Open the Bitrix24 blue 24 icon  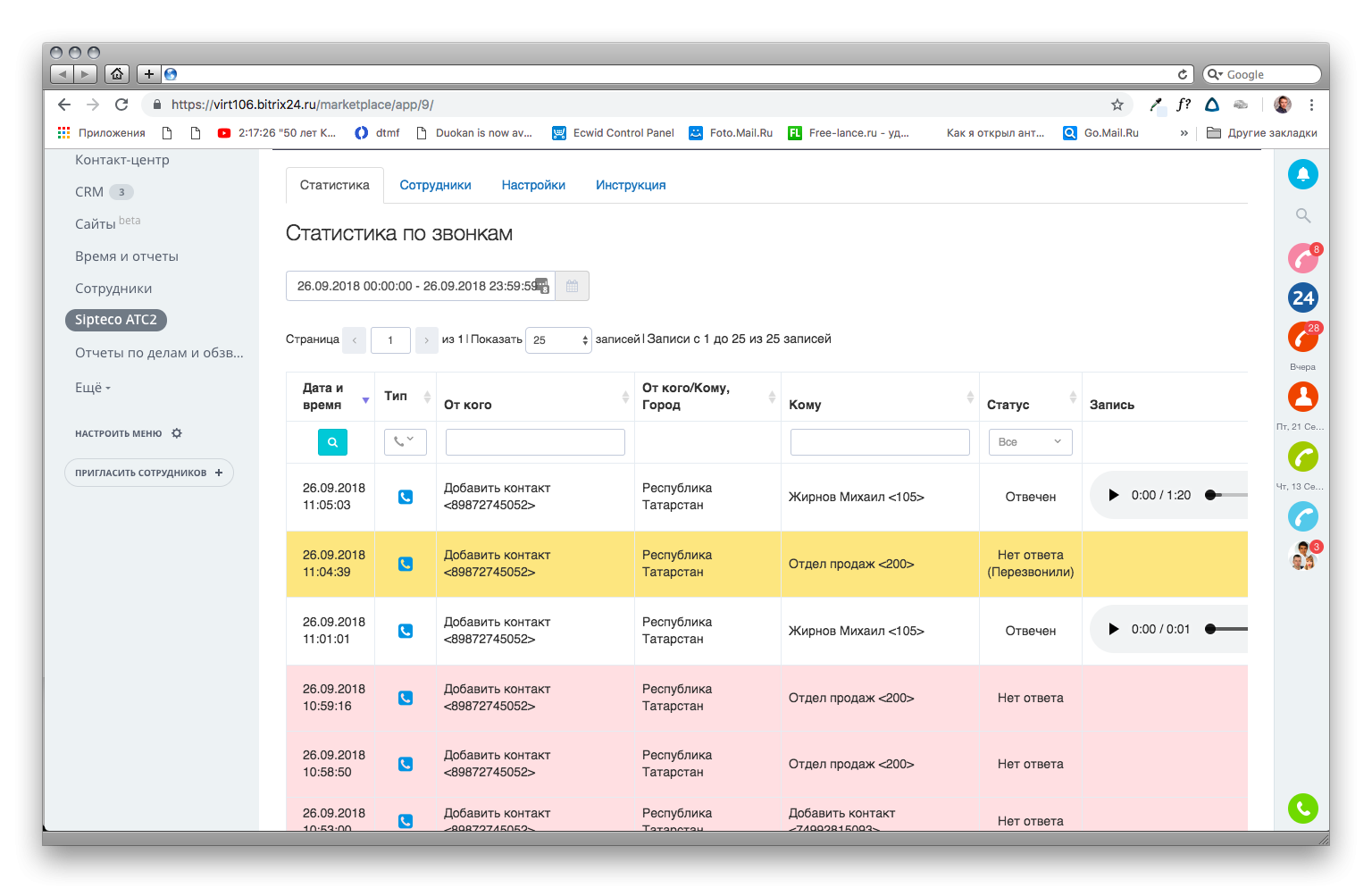pos(1302,297)
